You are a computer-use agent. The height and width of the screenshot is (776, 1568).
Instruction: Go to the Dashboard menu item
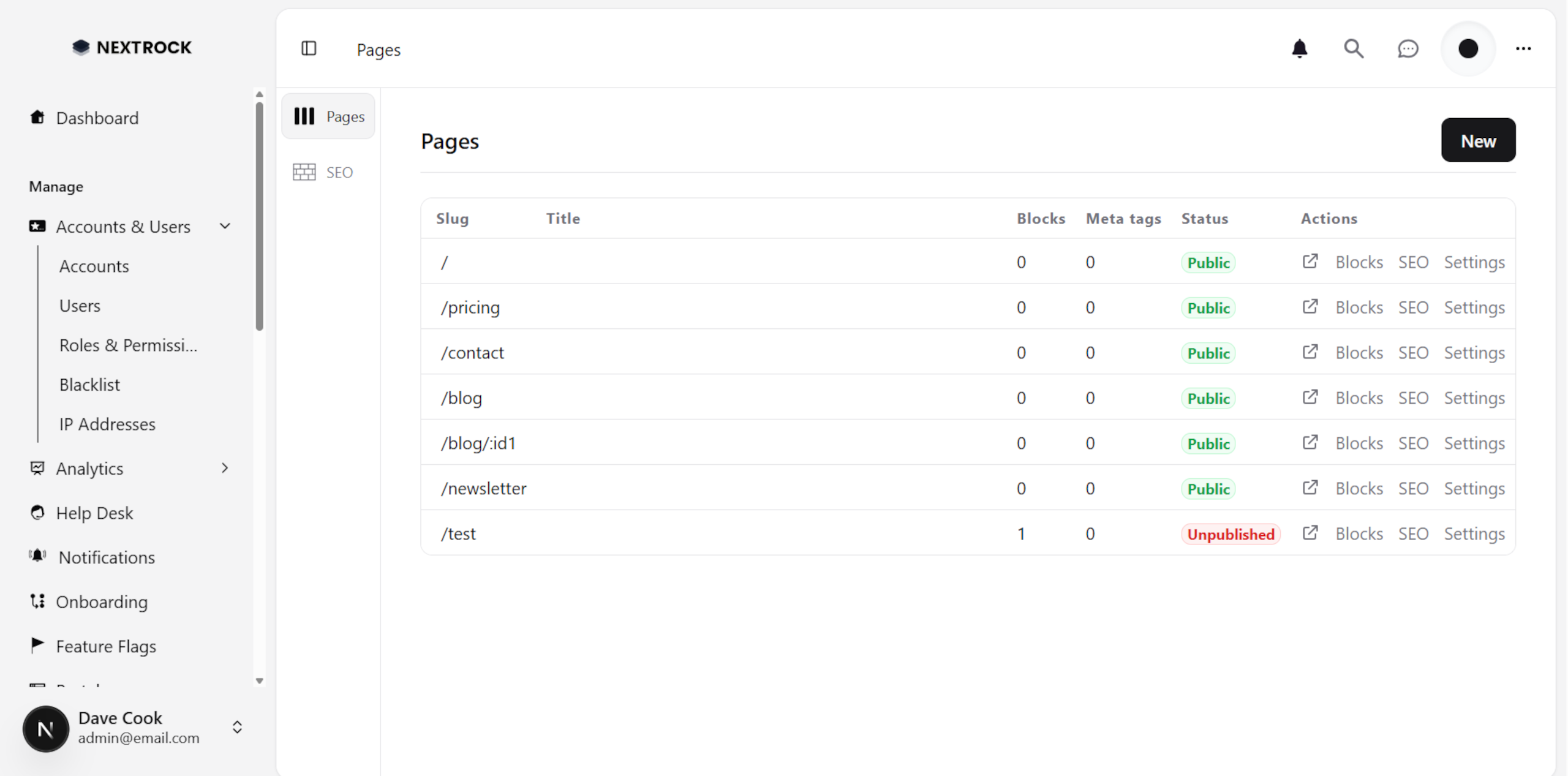point(97,118)
